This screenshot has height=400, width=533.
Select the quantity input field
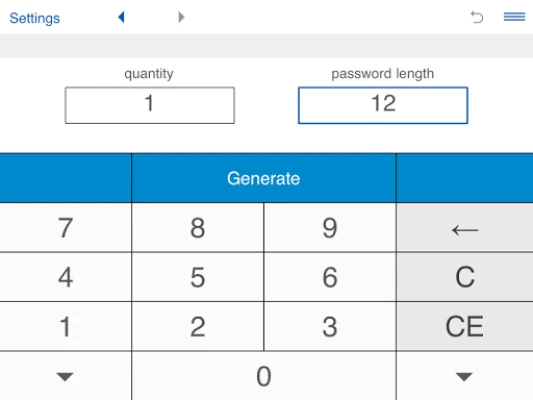click(x=150, y=105)
